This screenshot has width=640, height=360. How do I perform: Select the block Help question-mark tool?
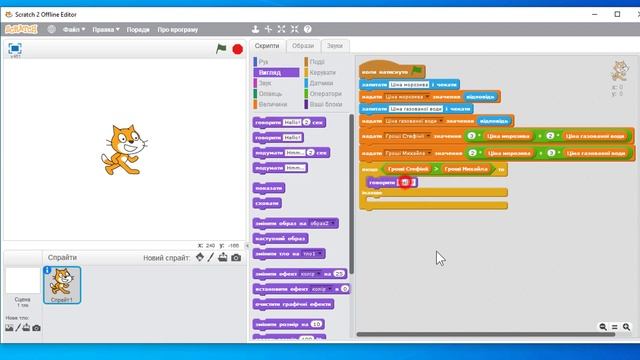(308, 29)
